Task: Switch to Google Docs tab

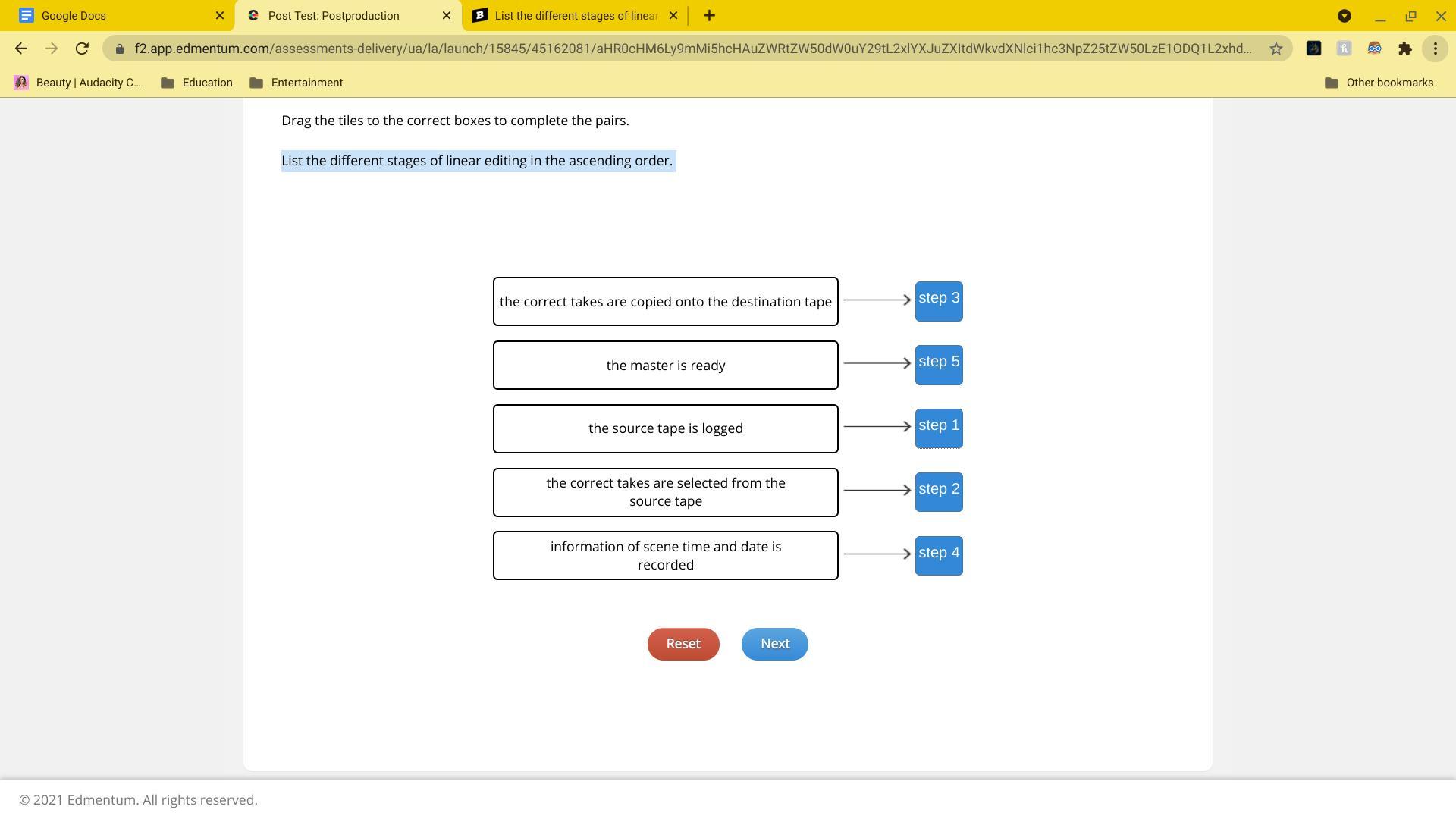Action: pyautogui.click(x=114, y=15)
